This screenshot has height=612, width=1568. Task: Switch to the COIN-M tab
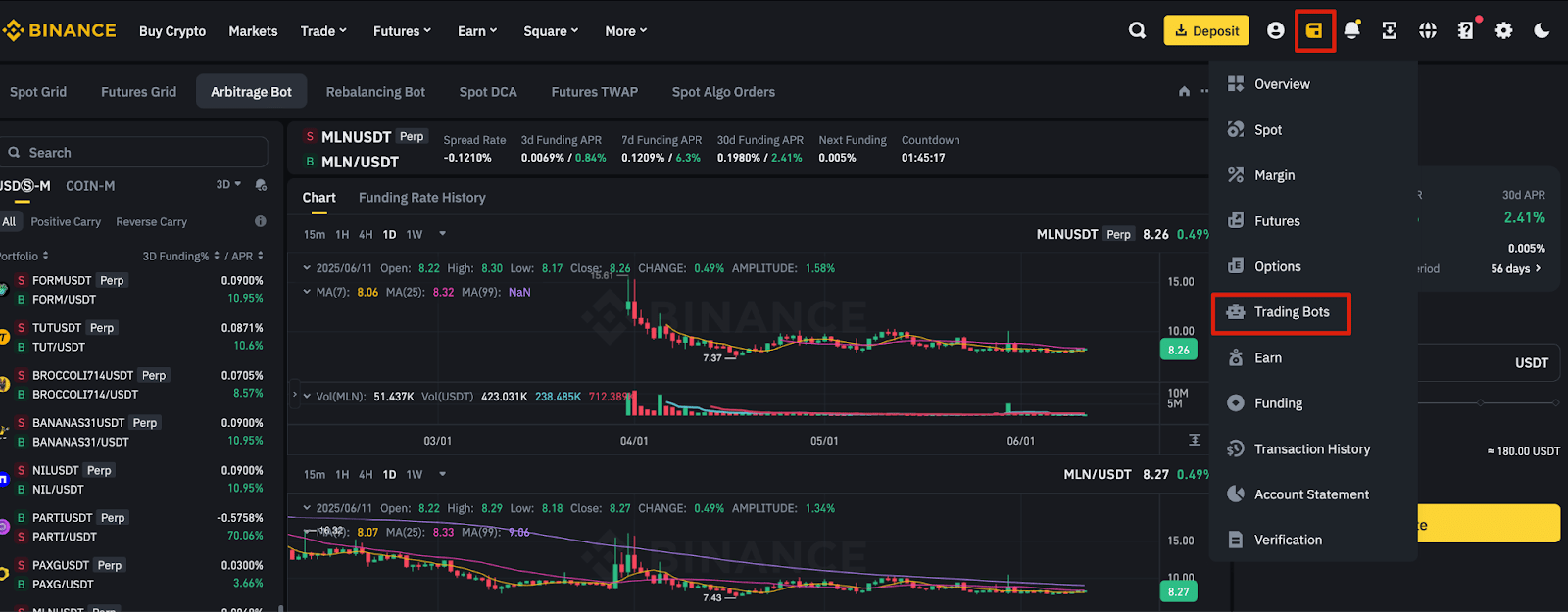(x=90, y=186)
